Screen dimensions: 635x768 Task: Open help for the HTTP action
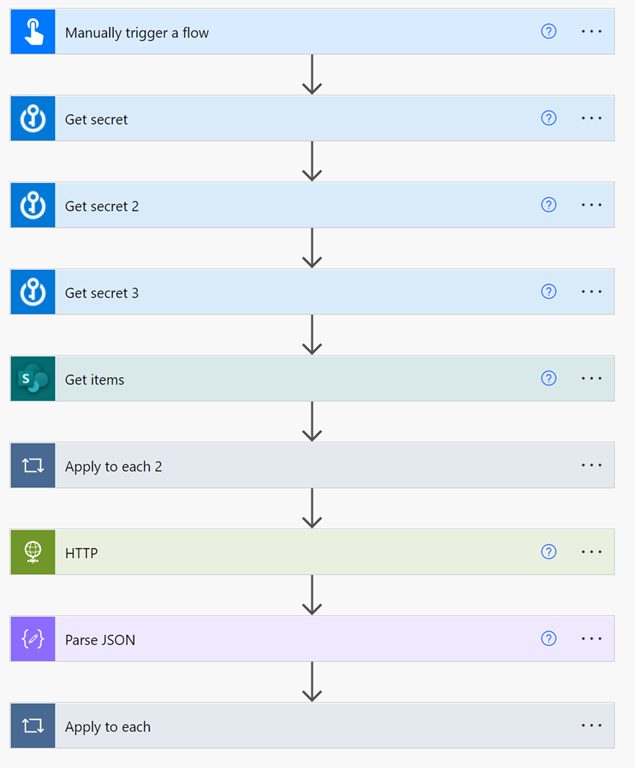tap(548, 552)
